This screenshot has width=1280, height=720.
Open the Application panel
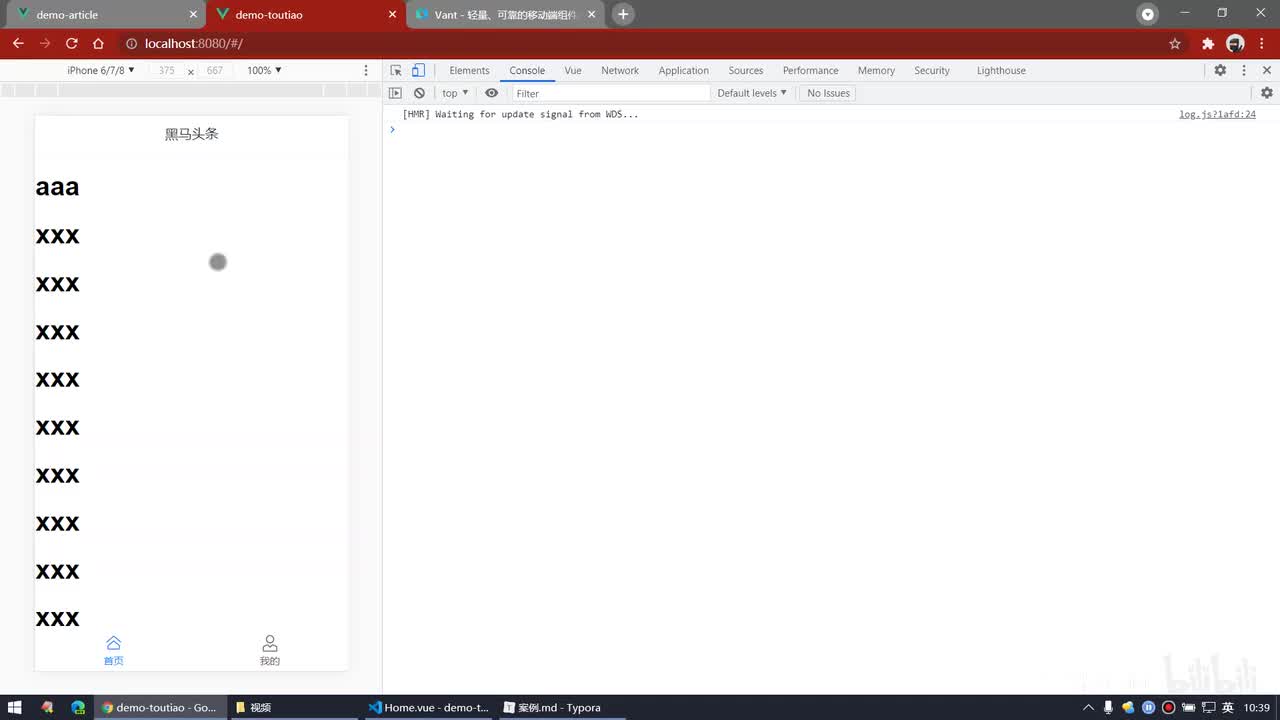point(684,70)
